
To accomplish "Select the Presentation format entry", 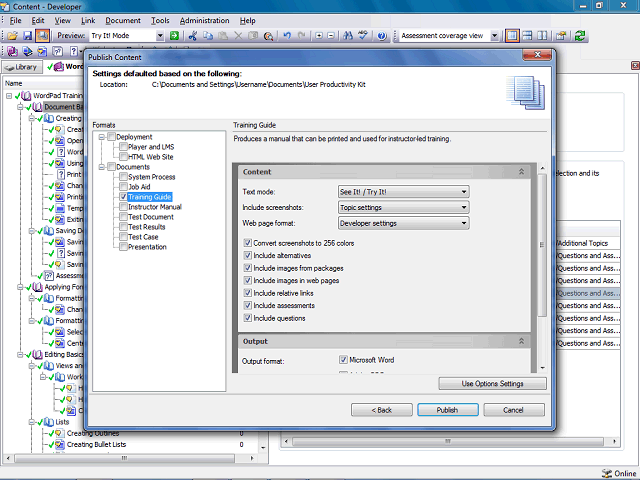I will 147,247.
